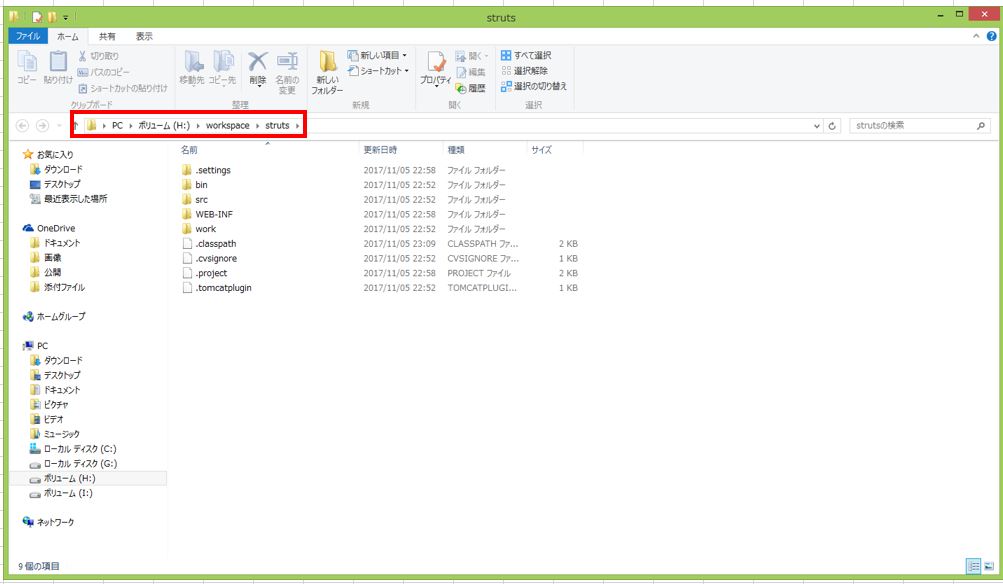Select Local Disk (C:) in navigation pane
The height and width of the screenshot is (584, 1003).
point(80,449)
